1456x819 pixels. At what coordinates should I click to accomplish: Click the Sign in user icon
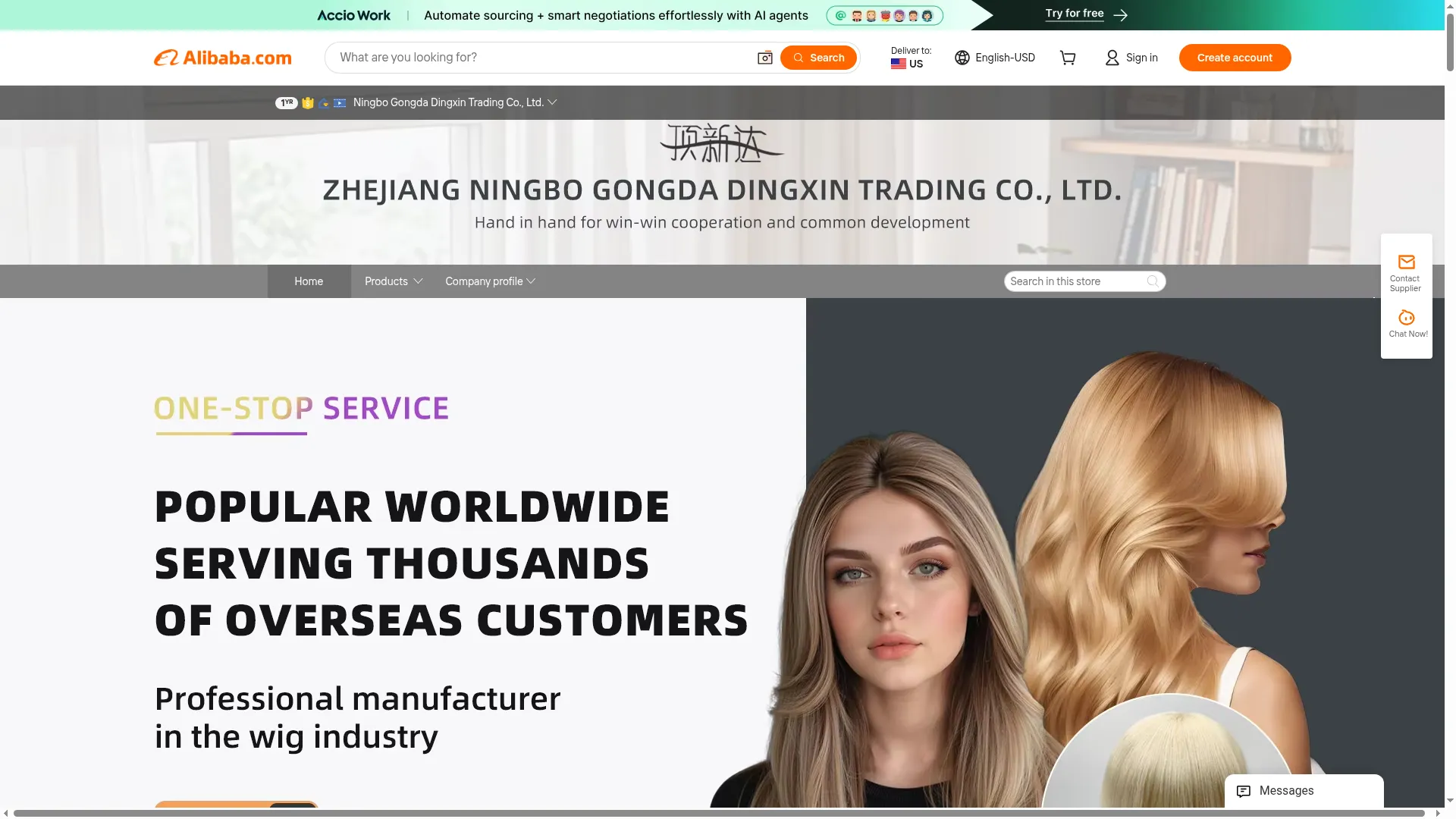coord(1112,58)
